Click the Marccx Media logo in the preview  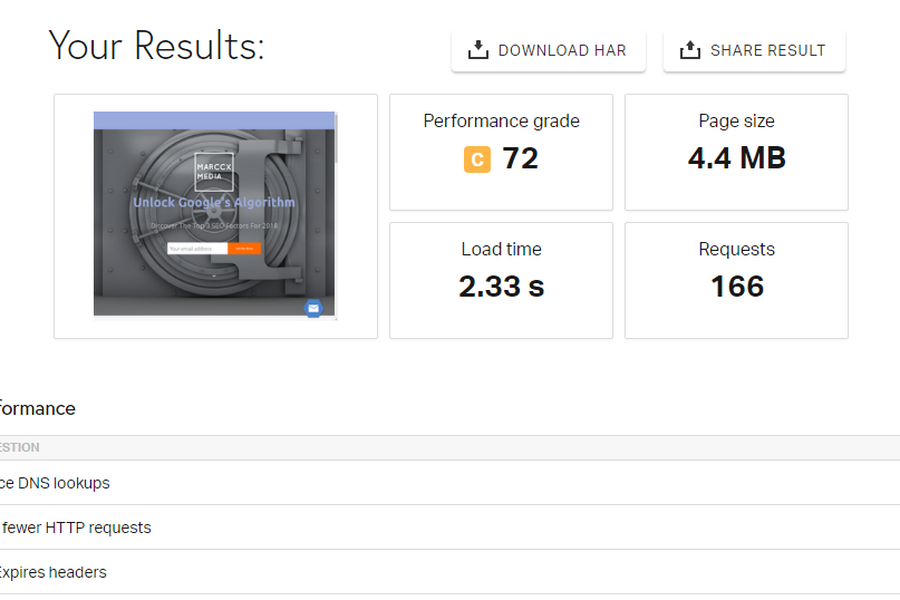coord(214,175)
